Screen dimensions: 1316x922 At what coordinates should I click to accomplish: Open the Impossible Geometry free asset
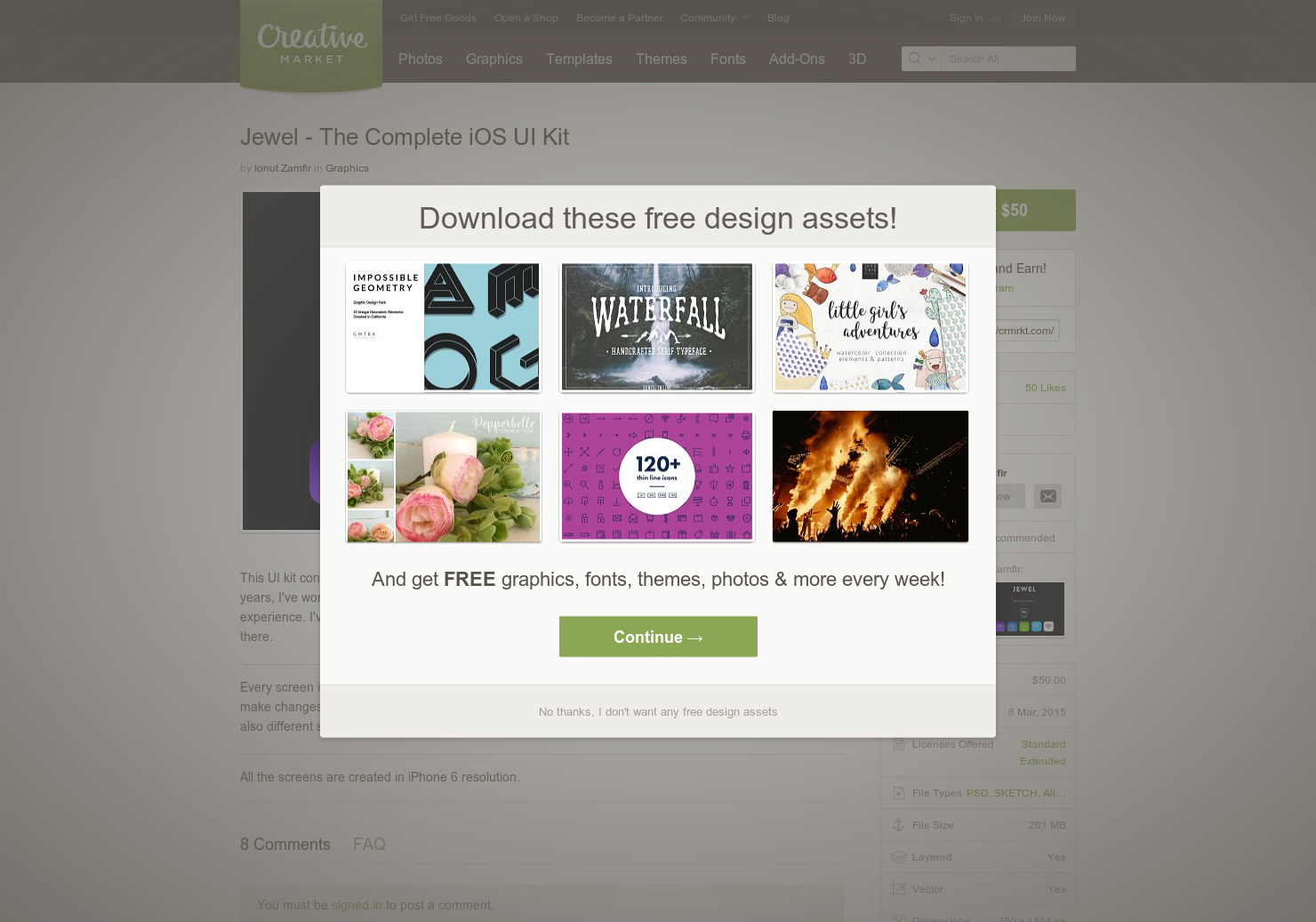coord(443,326)
